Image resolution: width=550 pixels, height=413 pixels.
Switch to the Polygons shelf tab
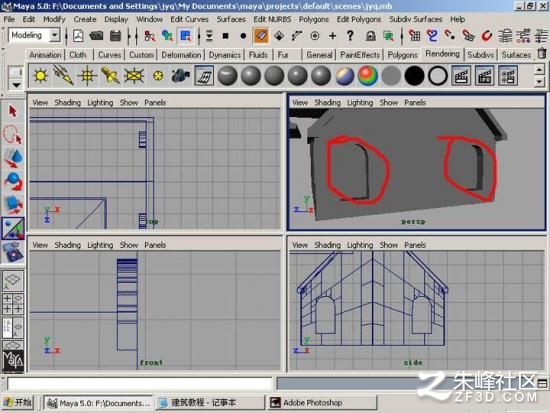click(403, 55)
